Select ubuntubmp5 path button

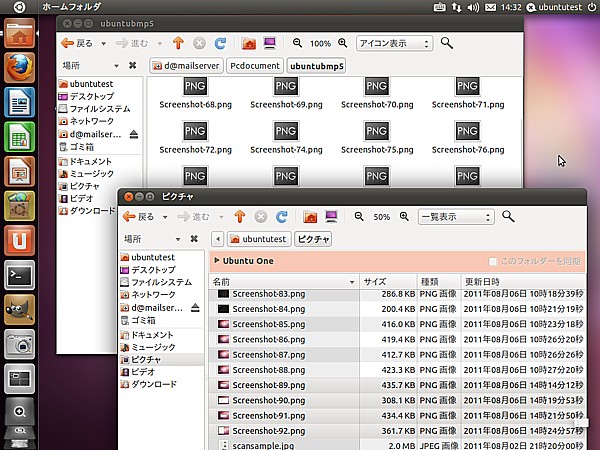coord(316,66)
